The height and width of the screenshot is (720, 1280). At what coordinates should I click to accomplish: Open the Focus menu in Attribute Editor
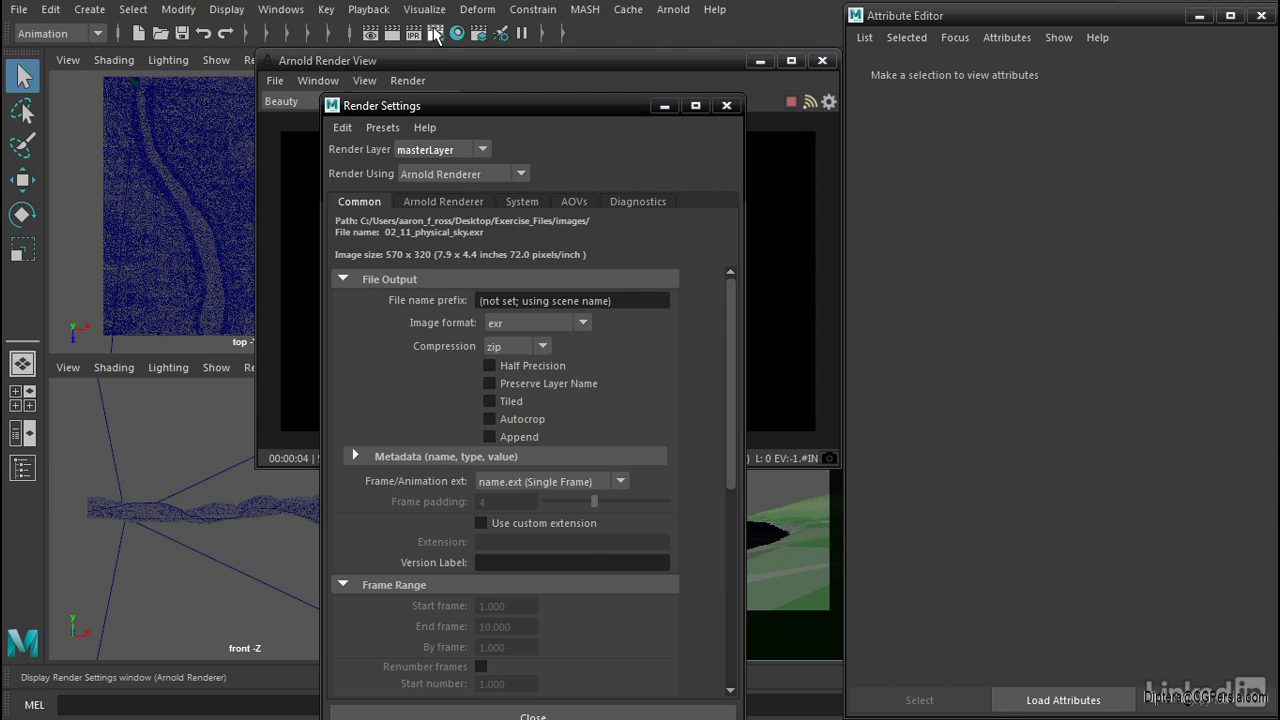955,37
